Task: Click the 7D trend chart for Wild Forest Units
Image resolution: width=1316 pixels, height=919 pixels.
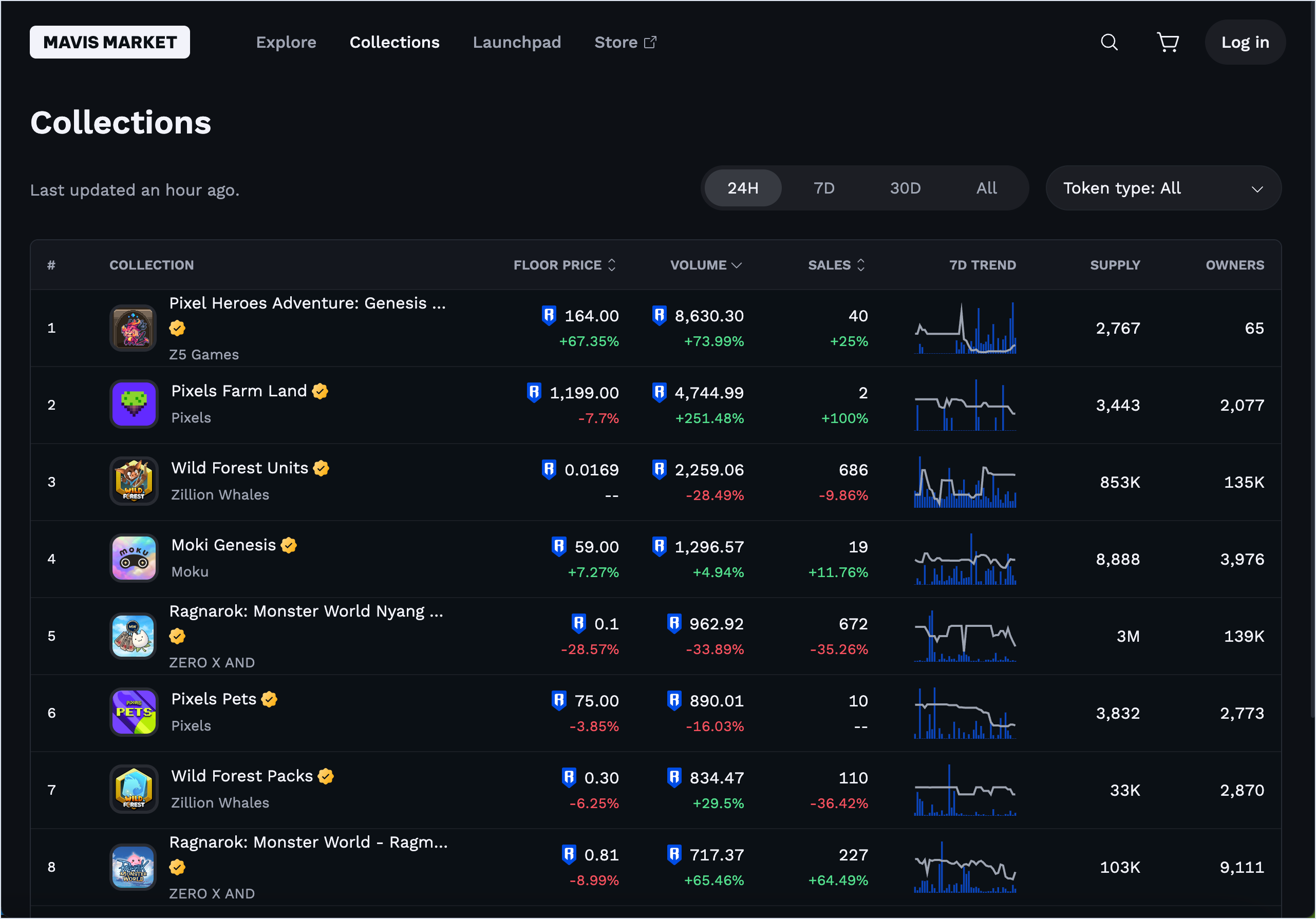Action: point(965,481)
